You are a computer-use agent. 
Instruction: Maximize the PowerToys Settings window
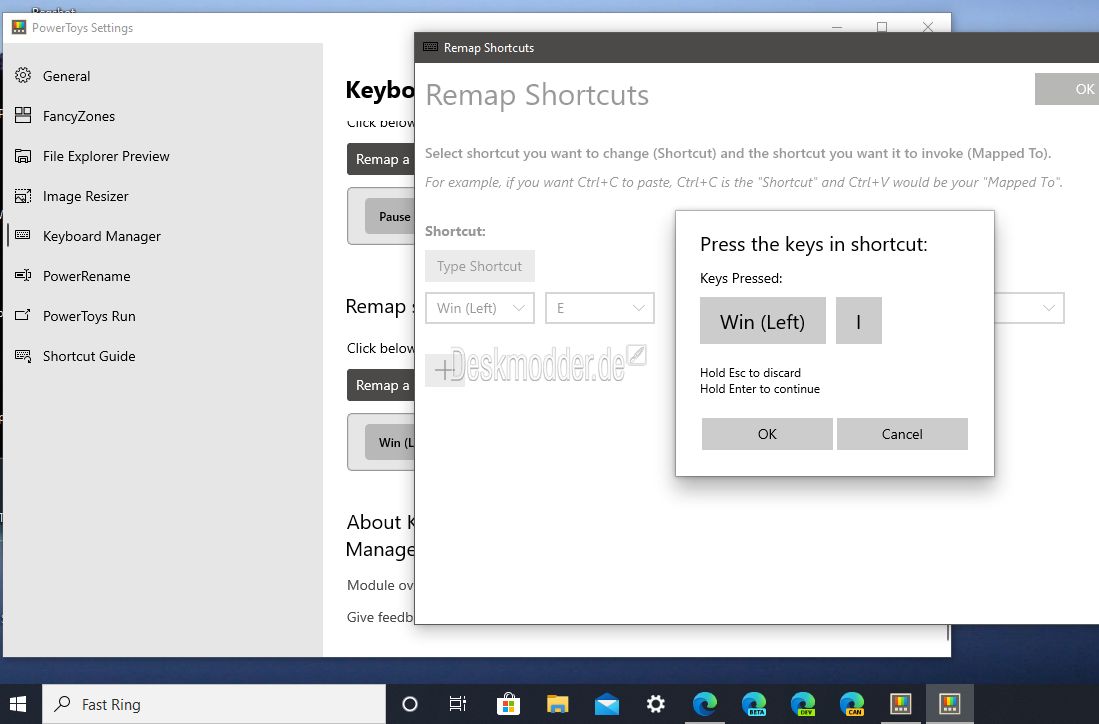(x=882, y=27)
